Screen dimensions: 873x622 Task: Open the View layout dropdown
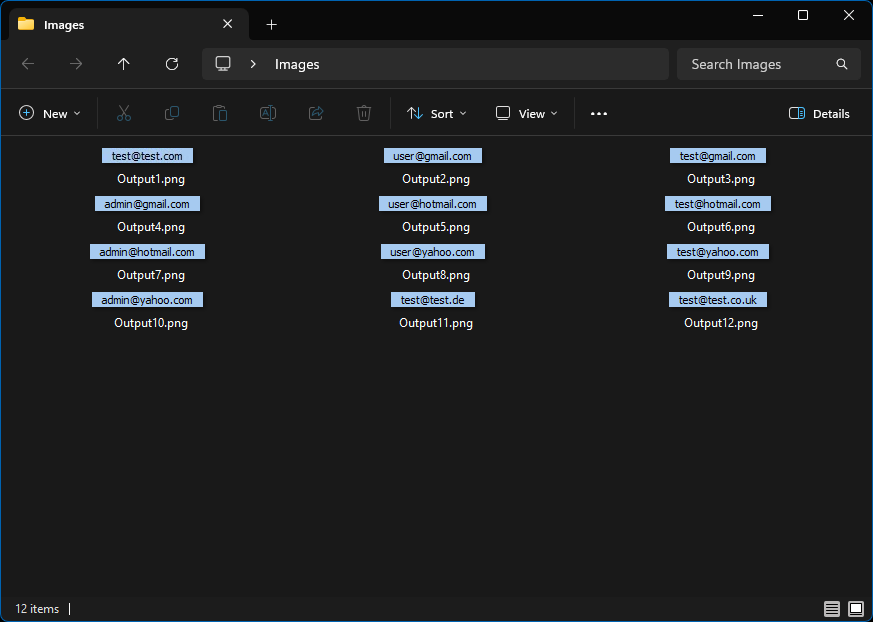click(x=527, y=114)
